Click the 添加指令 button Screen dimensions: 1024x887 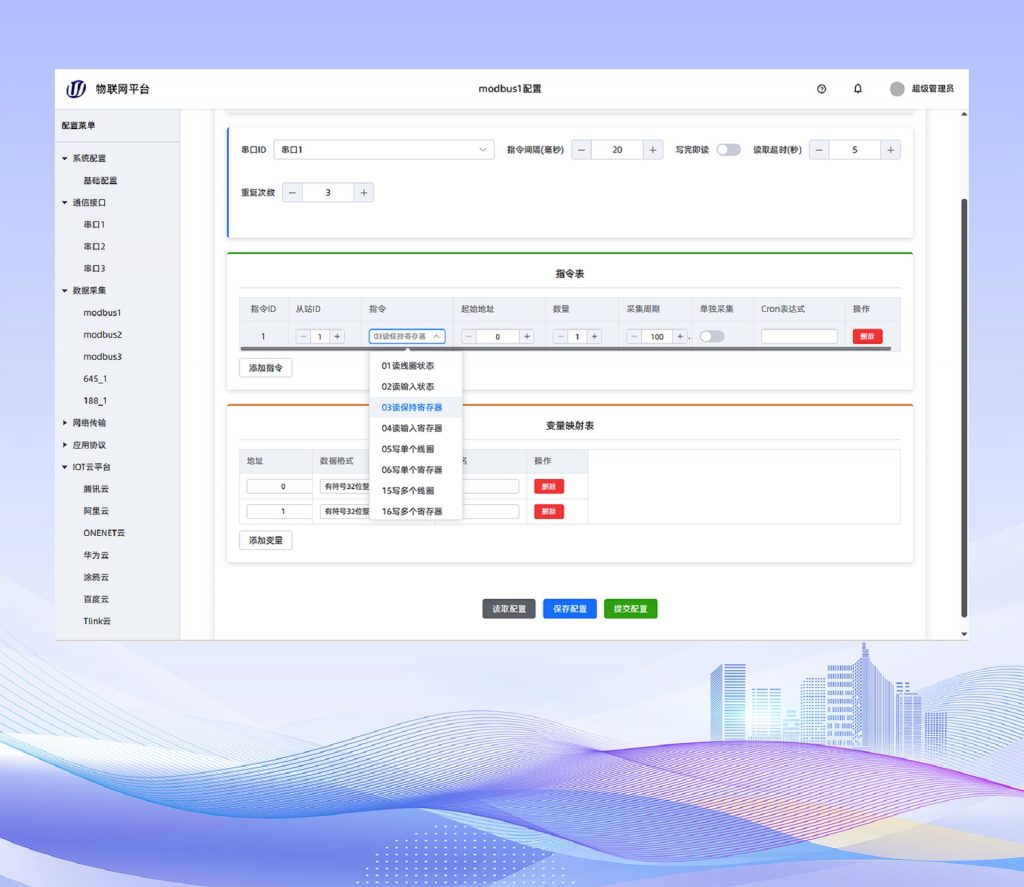coord(265,368)
